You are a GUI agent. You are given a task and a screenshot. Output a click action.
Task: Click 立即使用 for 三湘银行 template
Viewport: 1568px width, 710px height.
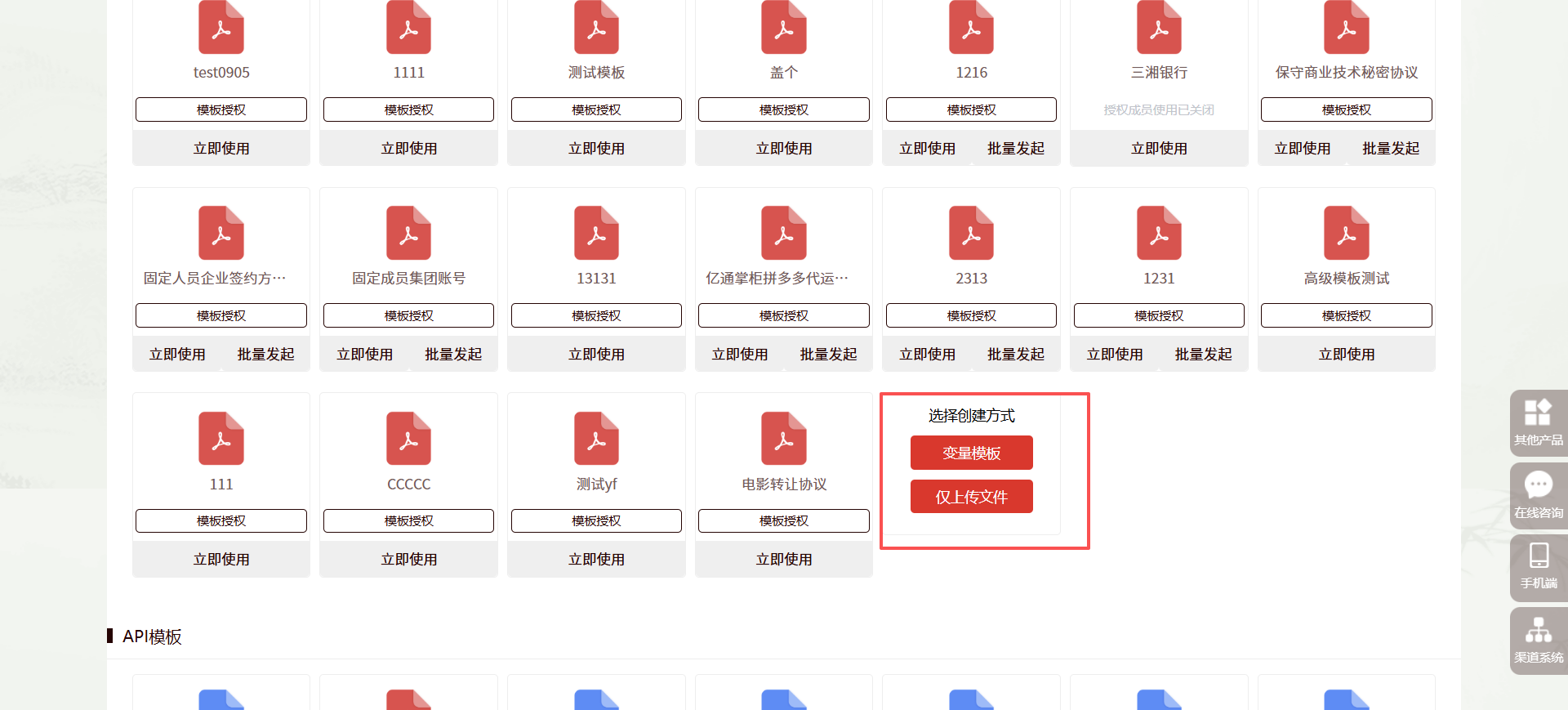click(1158, 149)
